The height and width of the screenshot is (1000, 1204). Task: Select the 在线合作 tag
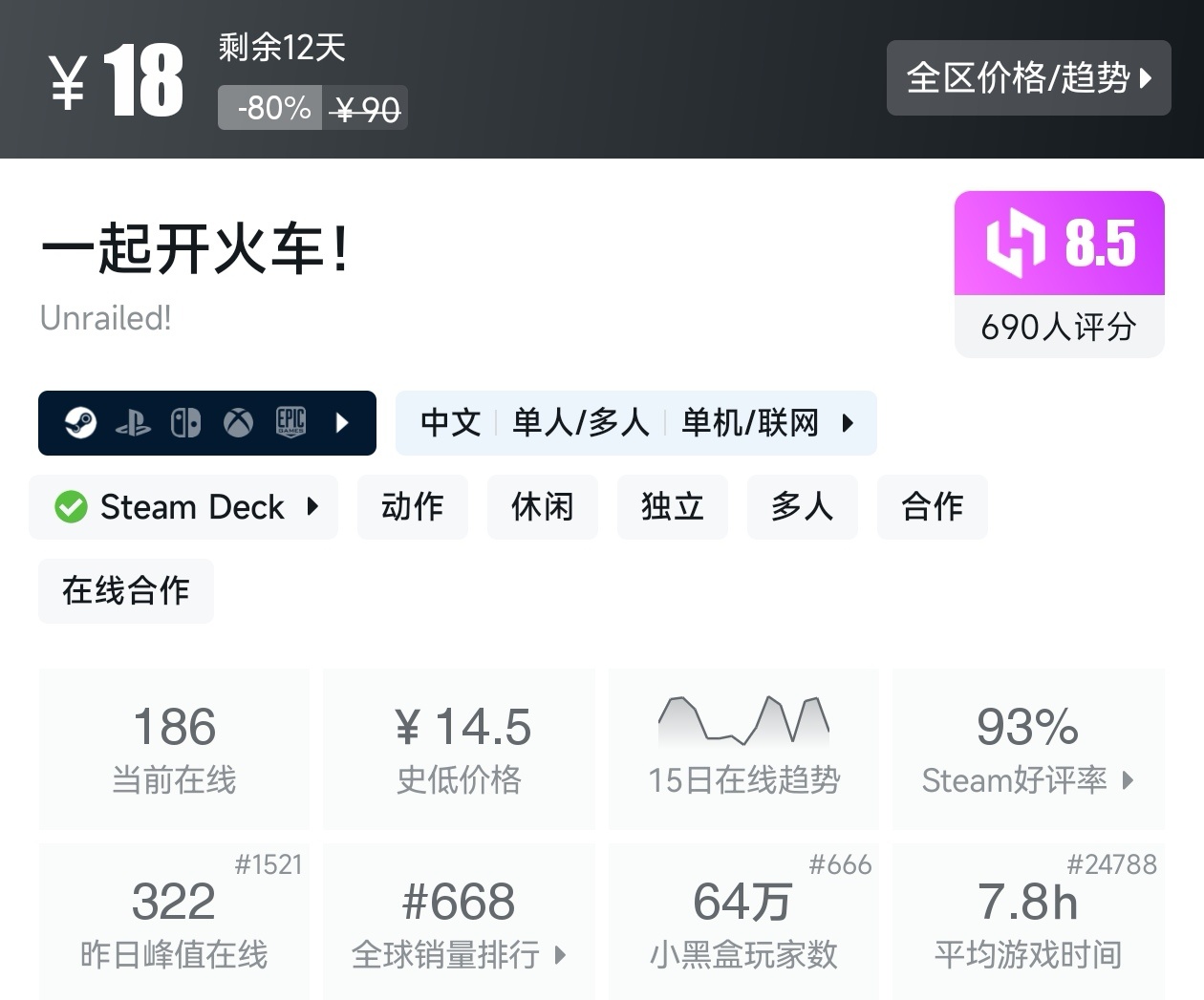[125, 590]
